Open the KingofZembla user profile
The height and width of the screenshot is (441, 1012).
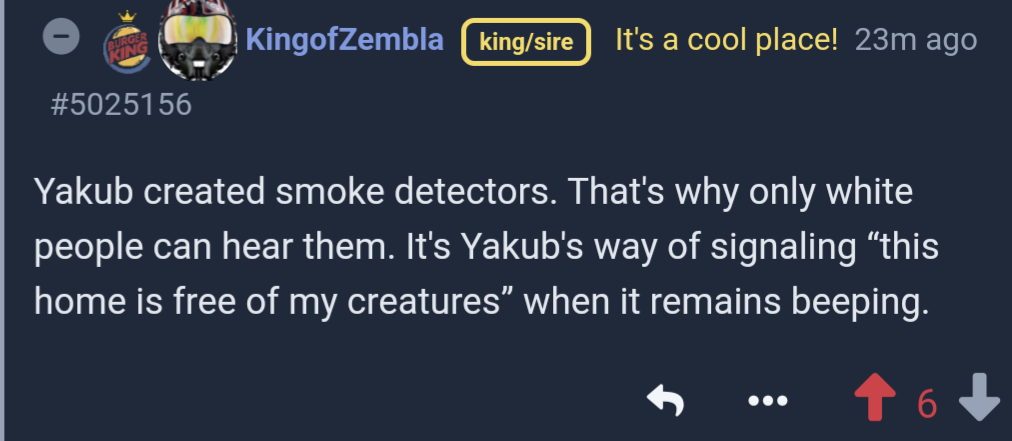(344, 40)
